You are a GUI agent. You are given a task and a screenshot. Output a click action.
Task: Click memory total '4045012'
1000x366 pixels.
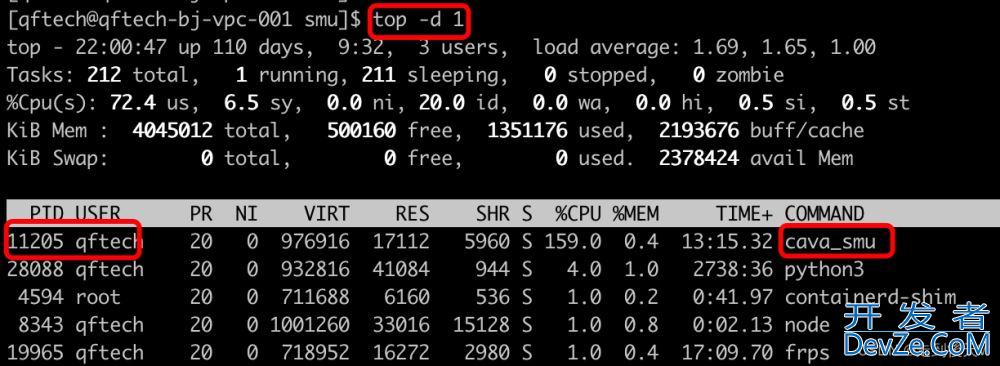pyautogui.click(x=172, y=131)
